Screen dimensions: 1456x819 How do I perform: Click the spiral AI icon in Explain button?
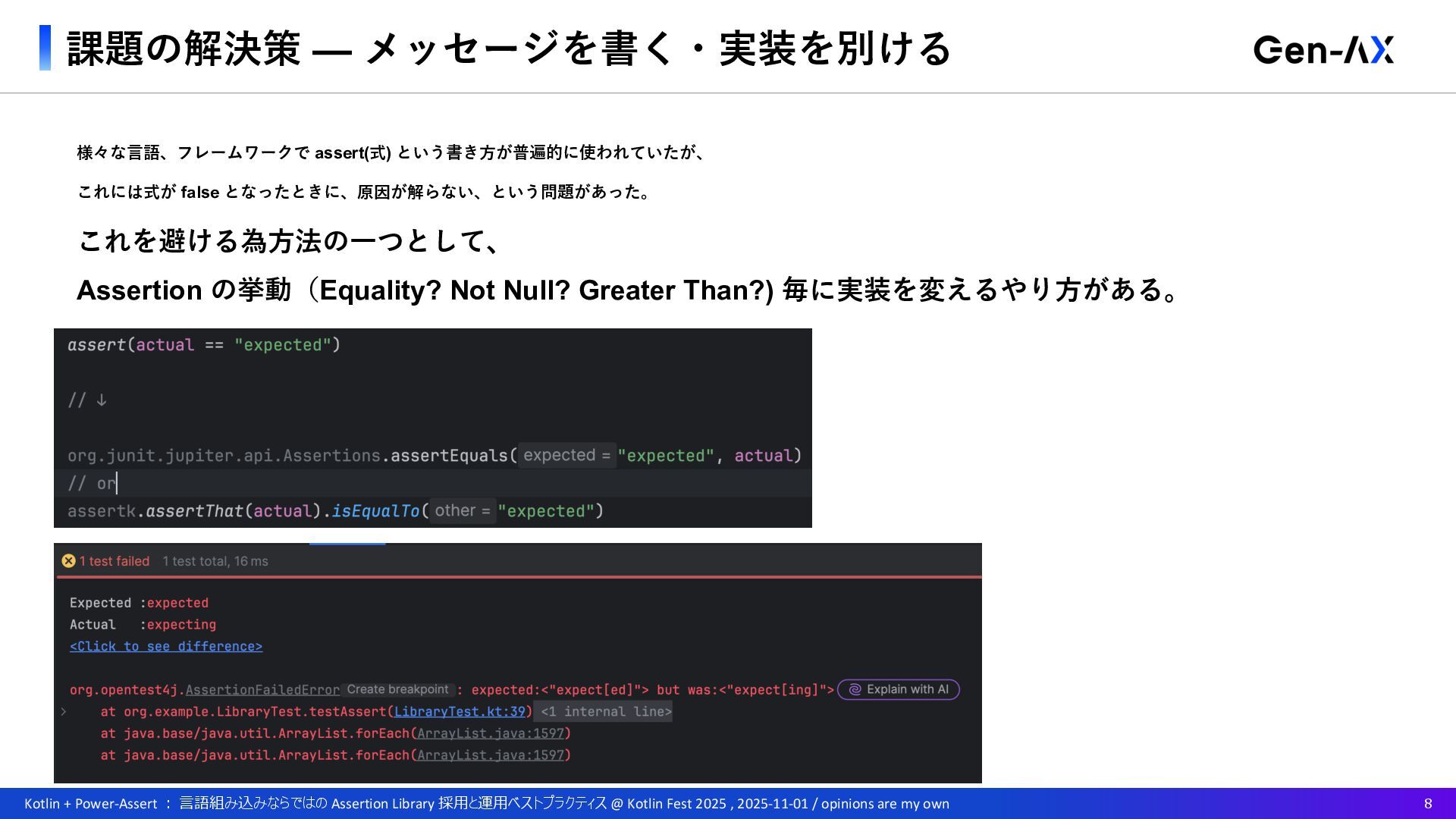coord(855,689)
